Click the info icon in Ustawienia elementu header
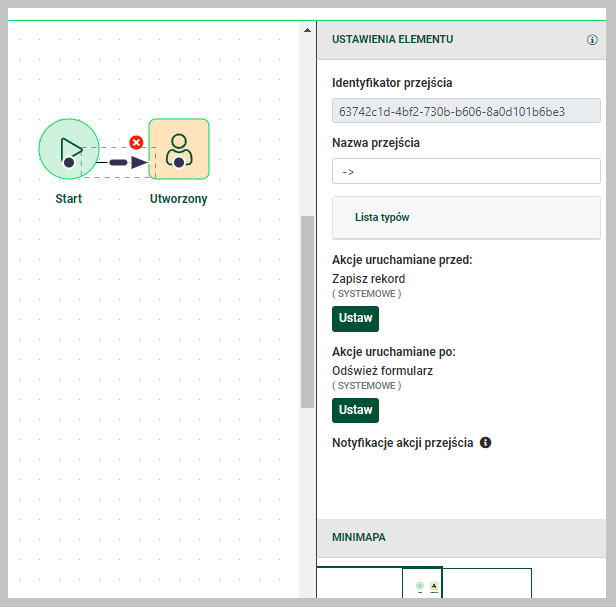Screen dimensions: 616x607 click(x=592, y=41)
